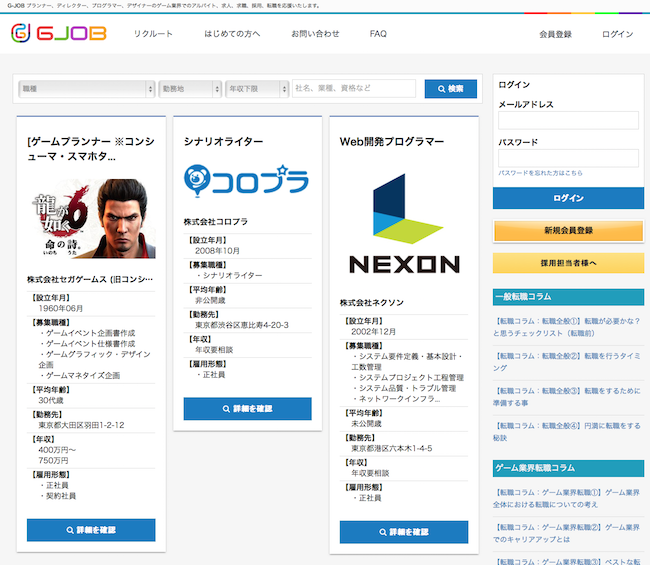Open the シナリオライター job title

(223, 141)
